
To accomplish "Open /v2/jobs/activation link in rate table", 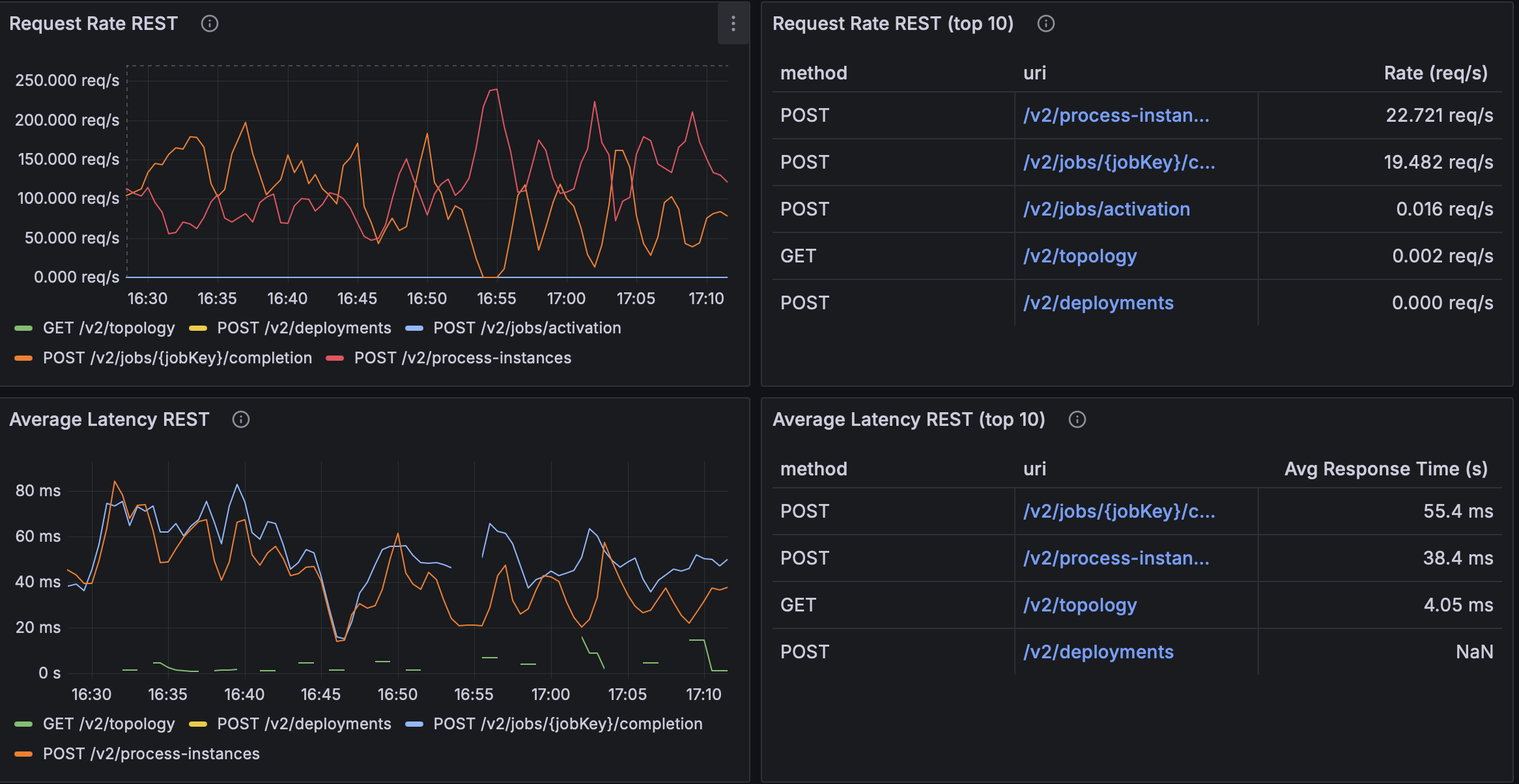I will (1106, 209).
